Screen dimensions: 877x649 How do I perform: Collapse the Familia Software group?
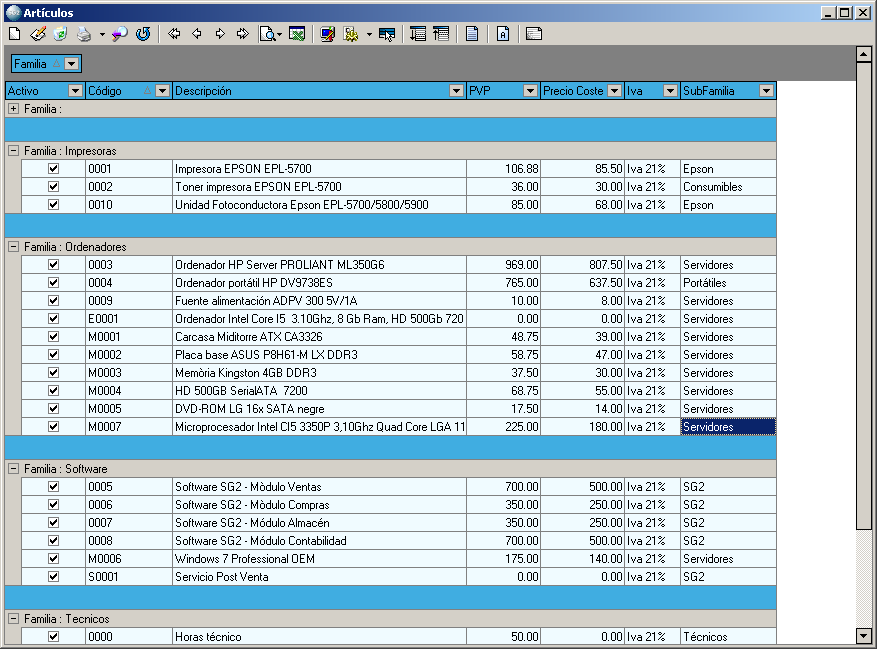13,469
